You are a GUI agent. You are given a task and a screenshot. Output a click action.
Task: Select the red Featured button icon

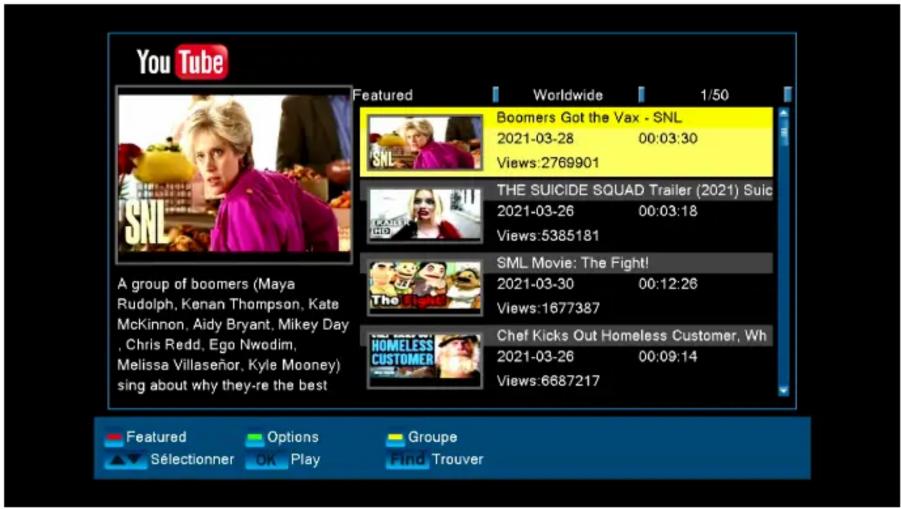(x=114, y=439)
